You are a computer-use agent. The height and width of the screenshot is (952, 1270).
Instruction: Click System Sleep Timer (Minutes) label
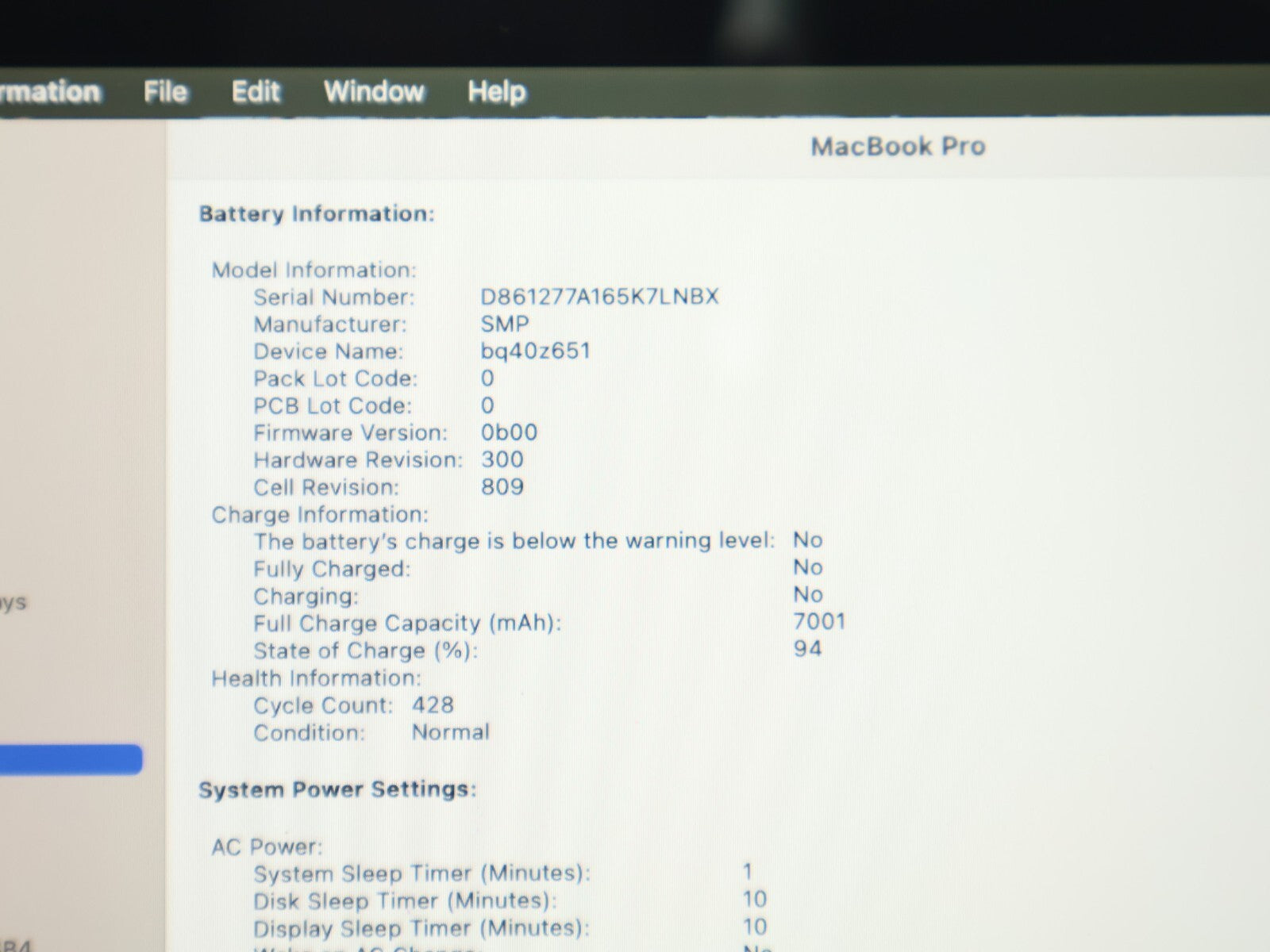pyautogui.click(x=422, y=873)
